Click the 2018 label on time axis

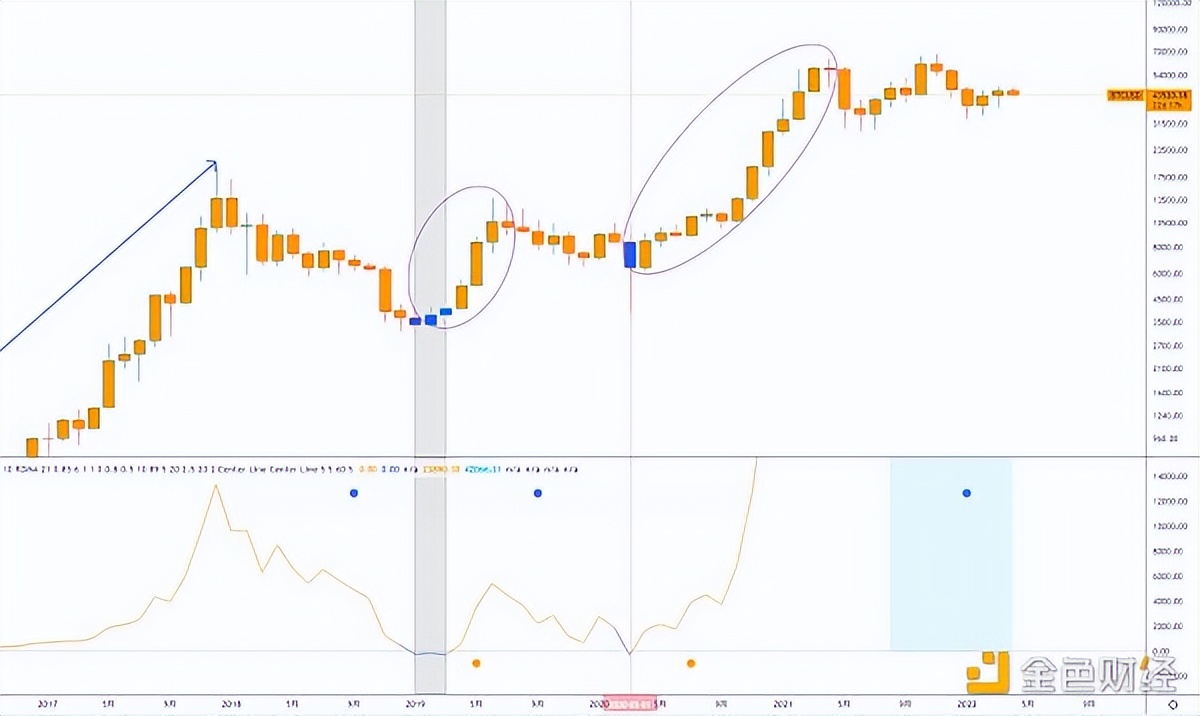pyautogui.click(x=230, y=703)
